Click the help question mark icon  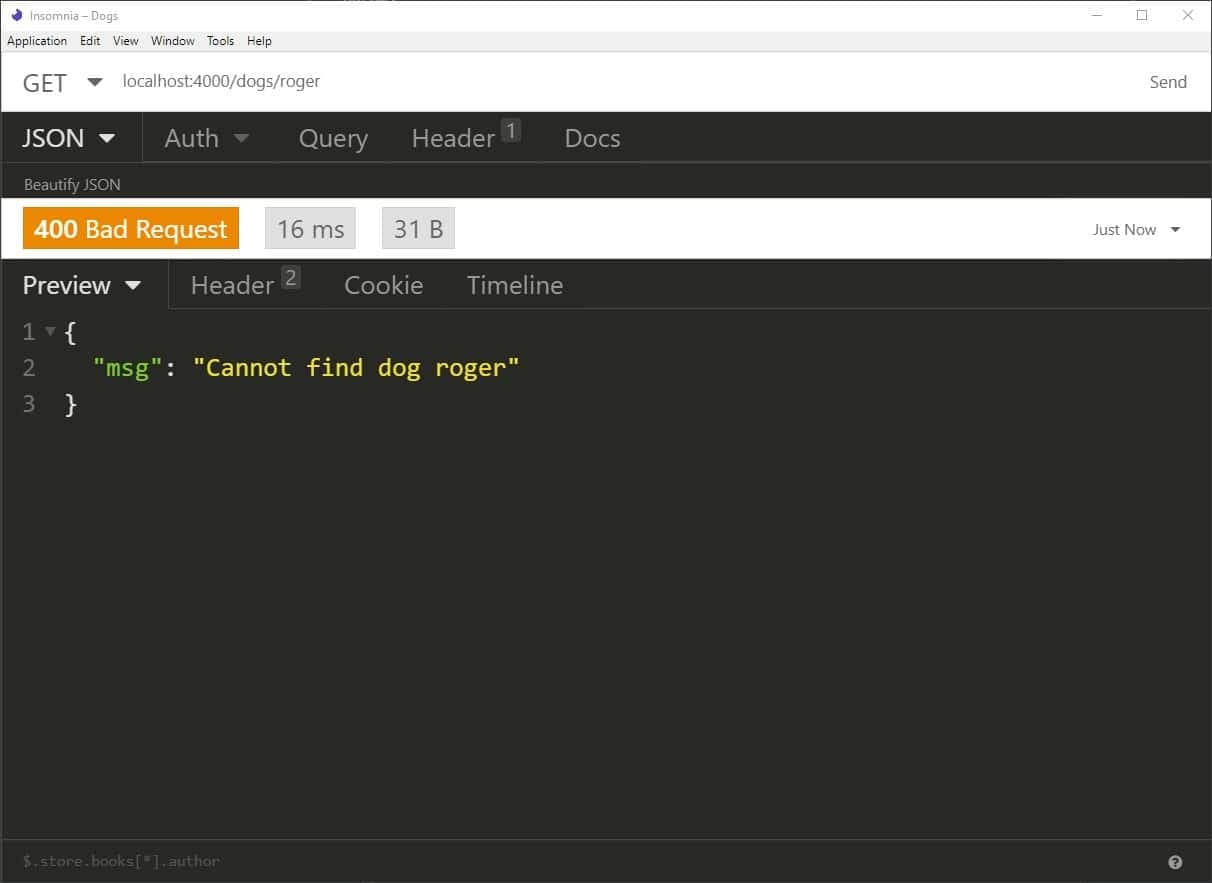click(x=1175, y=862)
